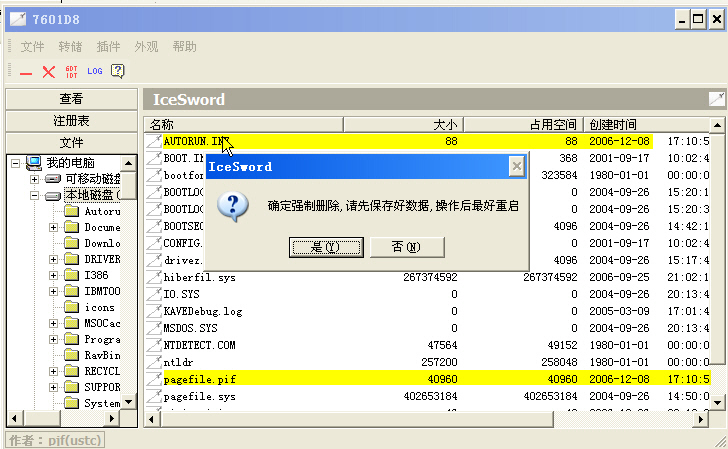Click the icons folder icon
The image size is (728, 449).
coord(71,307)
